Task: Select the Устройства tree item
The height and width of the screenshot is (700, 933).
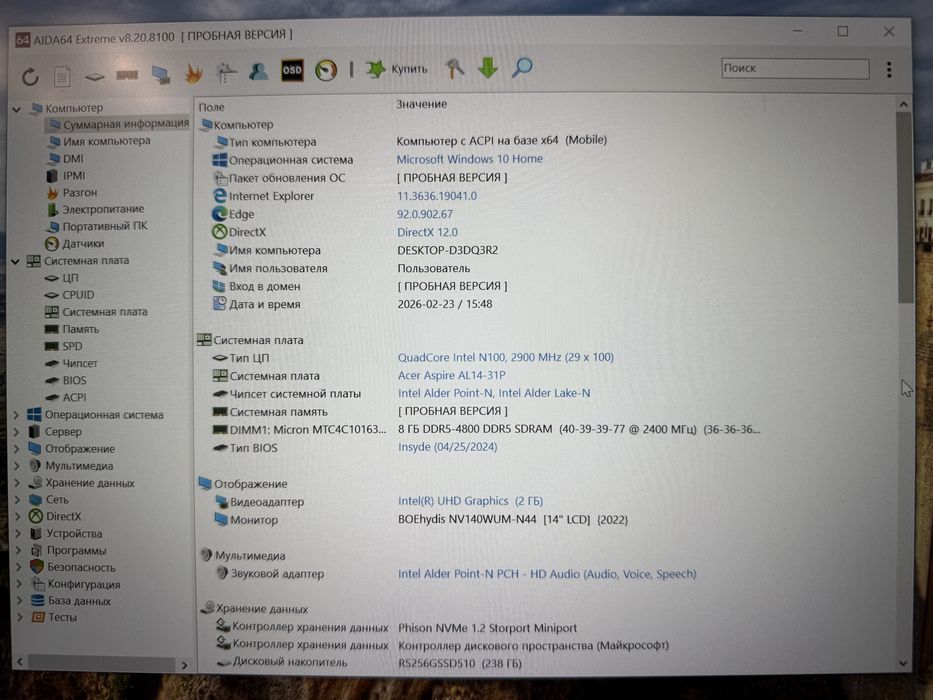Action: coord(66,534)
